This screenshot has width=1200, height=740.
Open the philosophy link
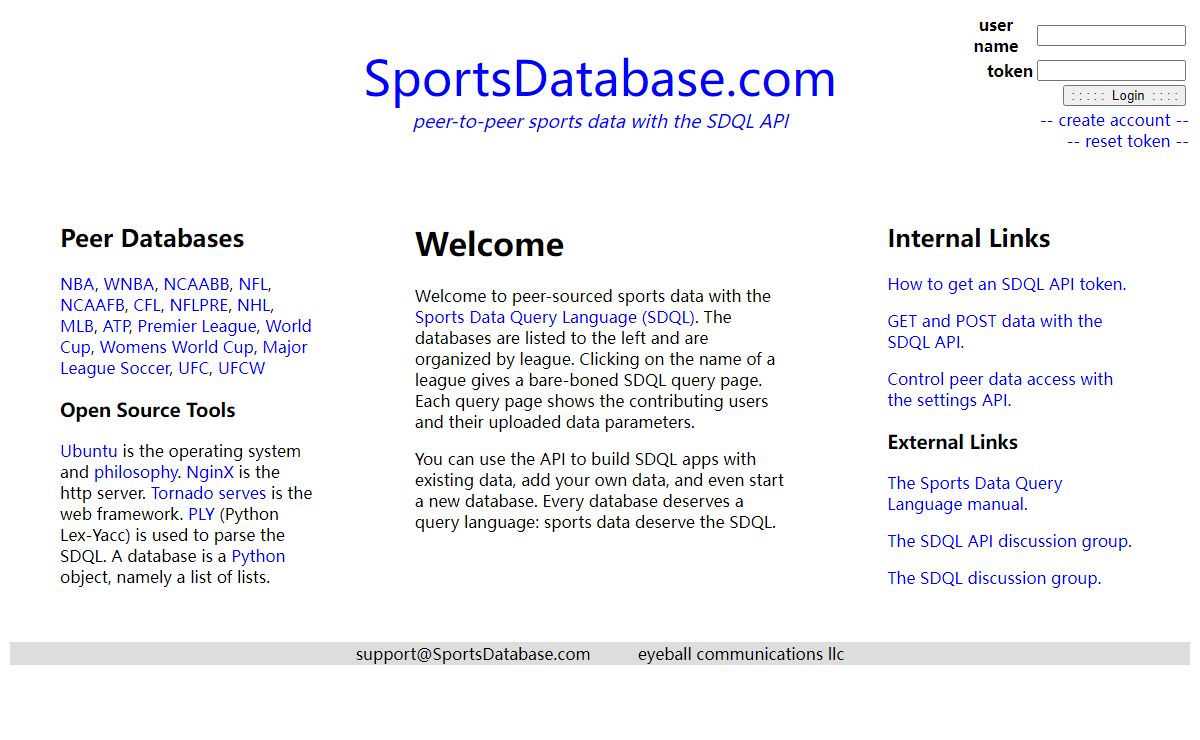tap(136, 472)
